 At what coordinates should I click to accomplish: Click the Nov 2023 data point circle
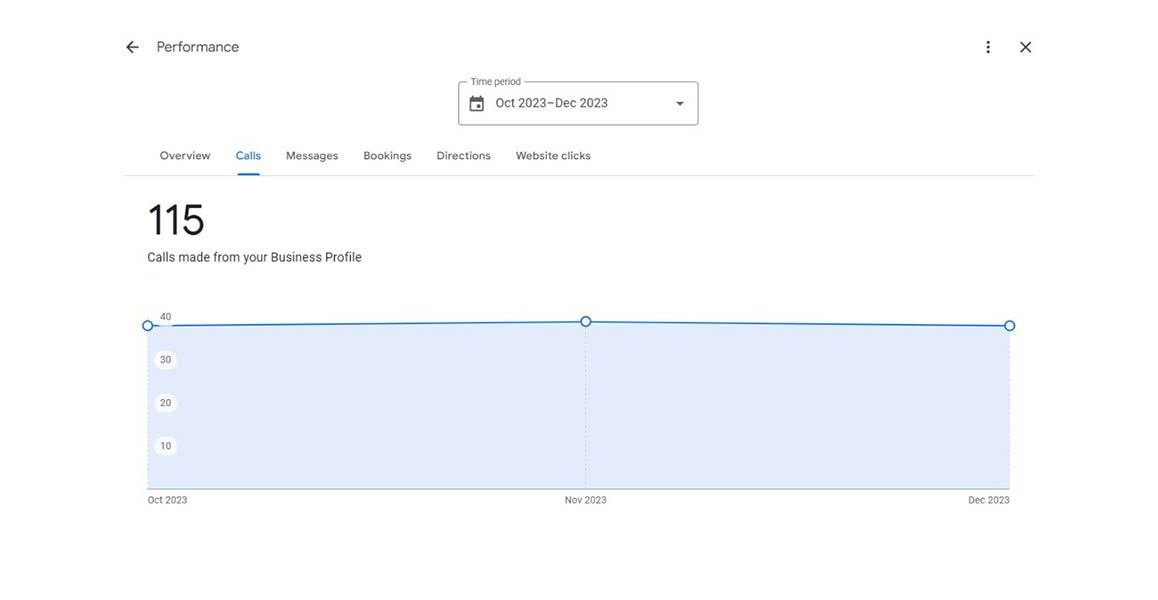[x=586, y=322]
